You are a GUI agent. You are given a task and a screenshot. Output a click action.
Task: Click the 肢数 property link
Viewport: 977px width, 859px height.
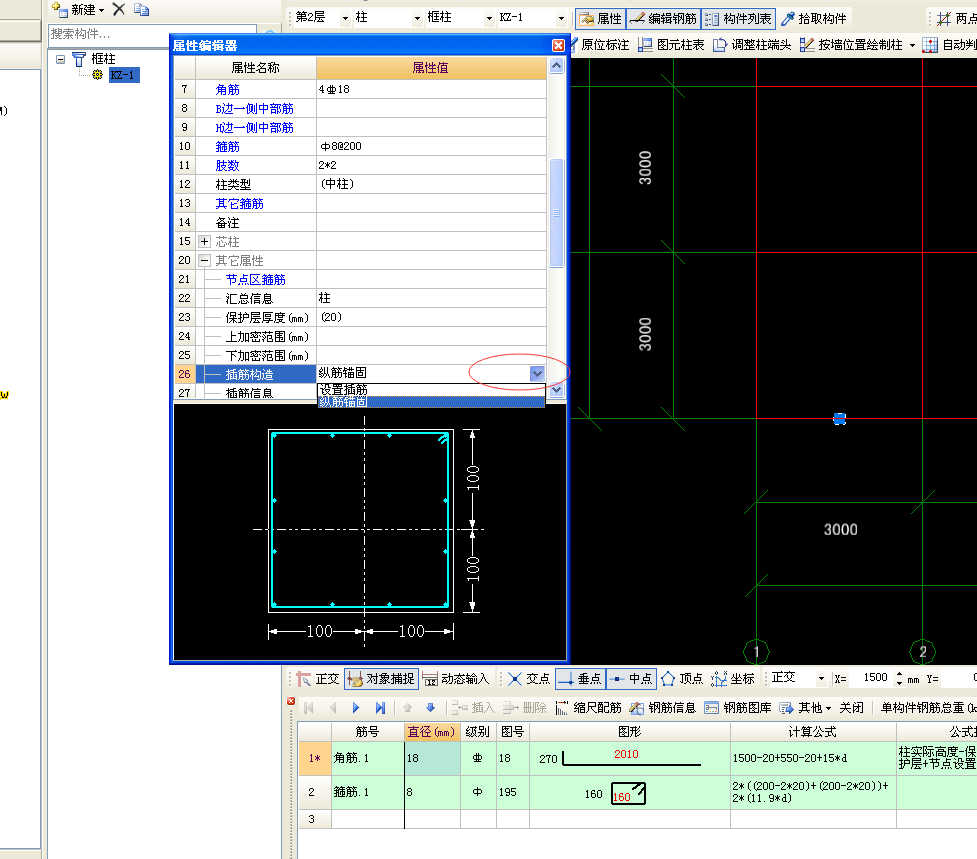coord(227,166)
